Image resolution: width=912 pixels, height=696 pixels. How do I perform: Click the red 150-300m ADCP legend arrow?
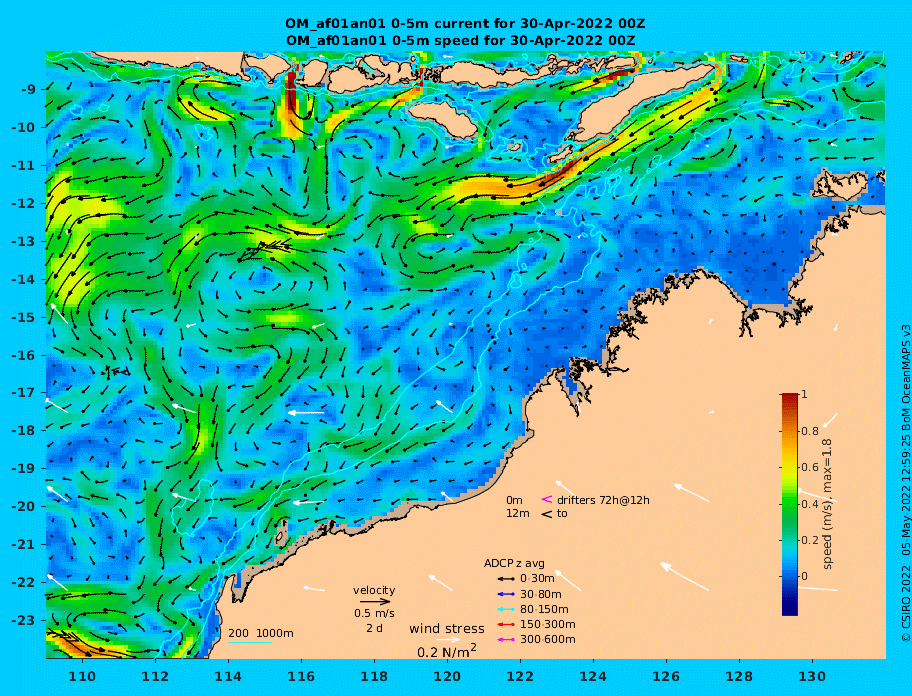[x=505, y=624]
